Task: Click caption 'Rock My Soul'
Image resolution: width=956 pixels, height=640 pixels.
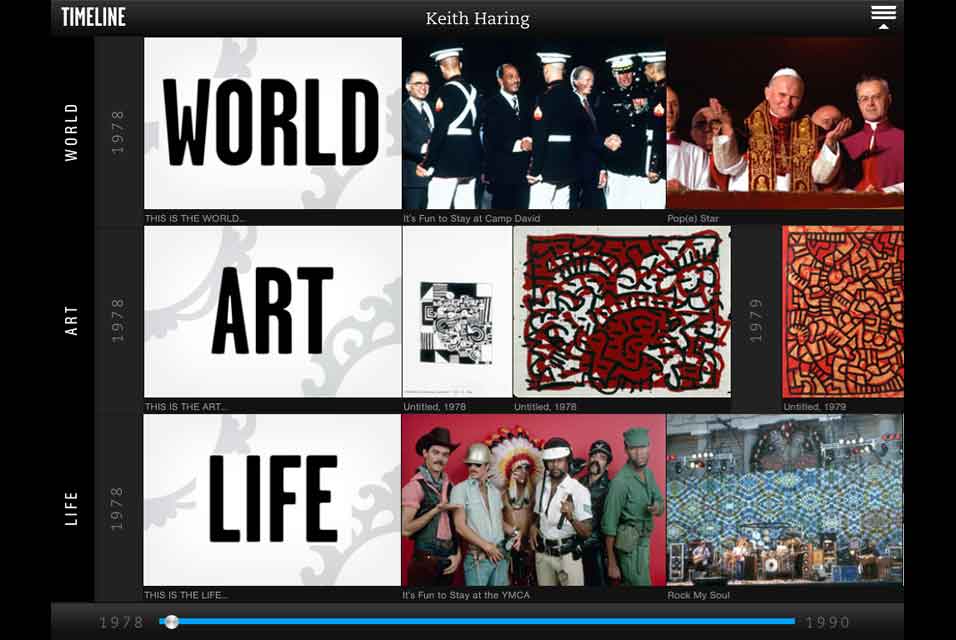Action: (698, 595)
